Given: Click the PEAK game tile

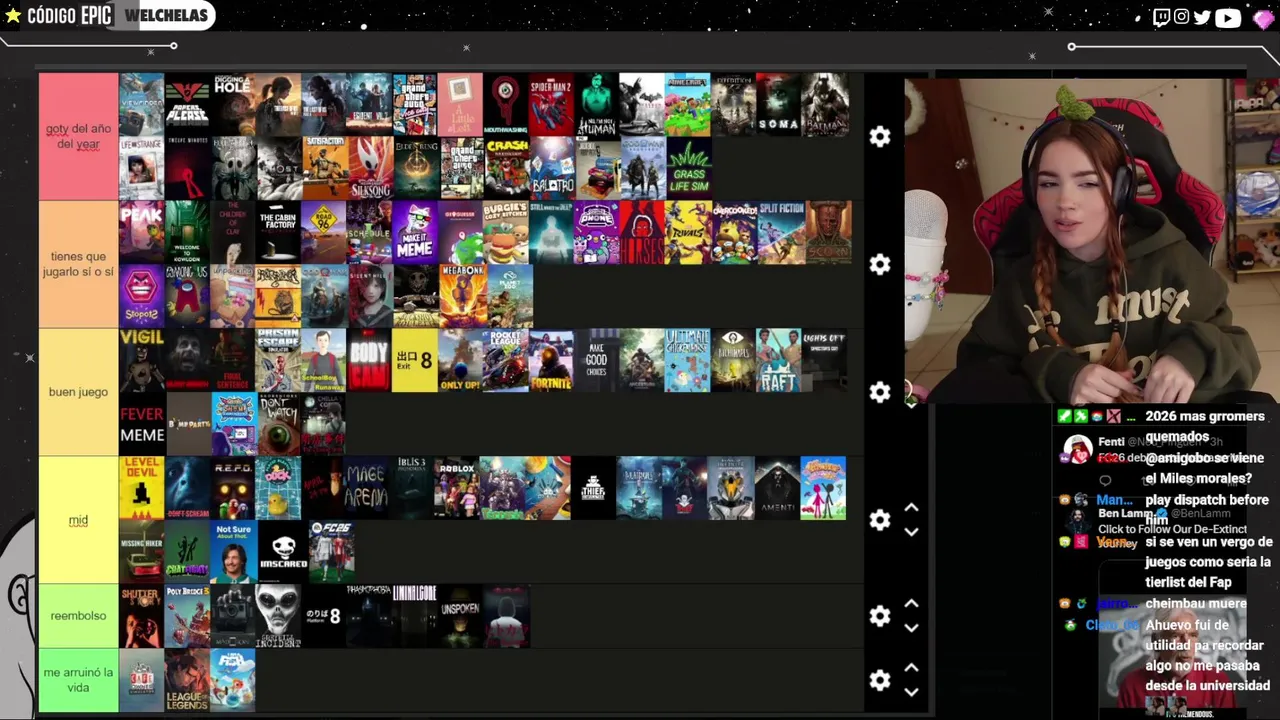Looking at the screenshot, I should [x=142, y=232].
